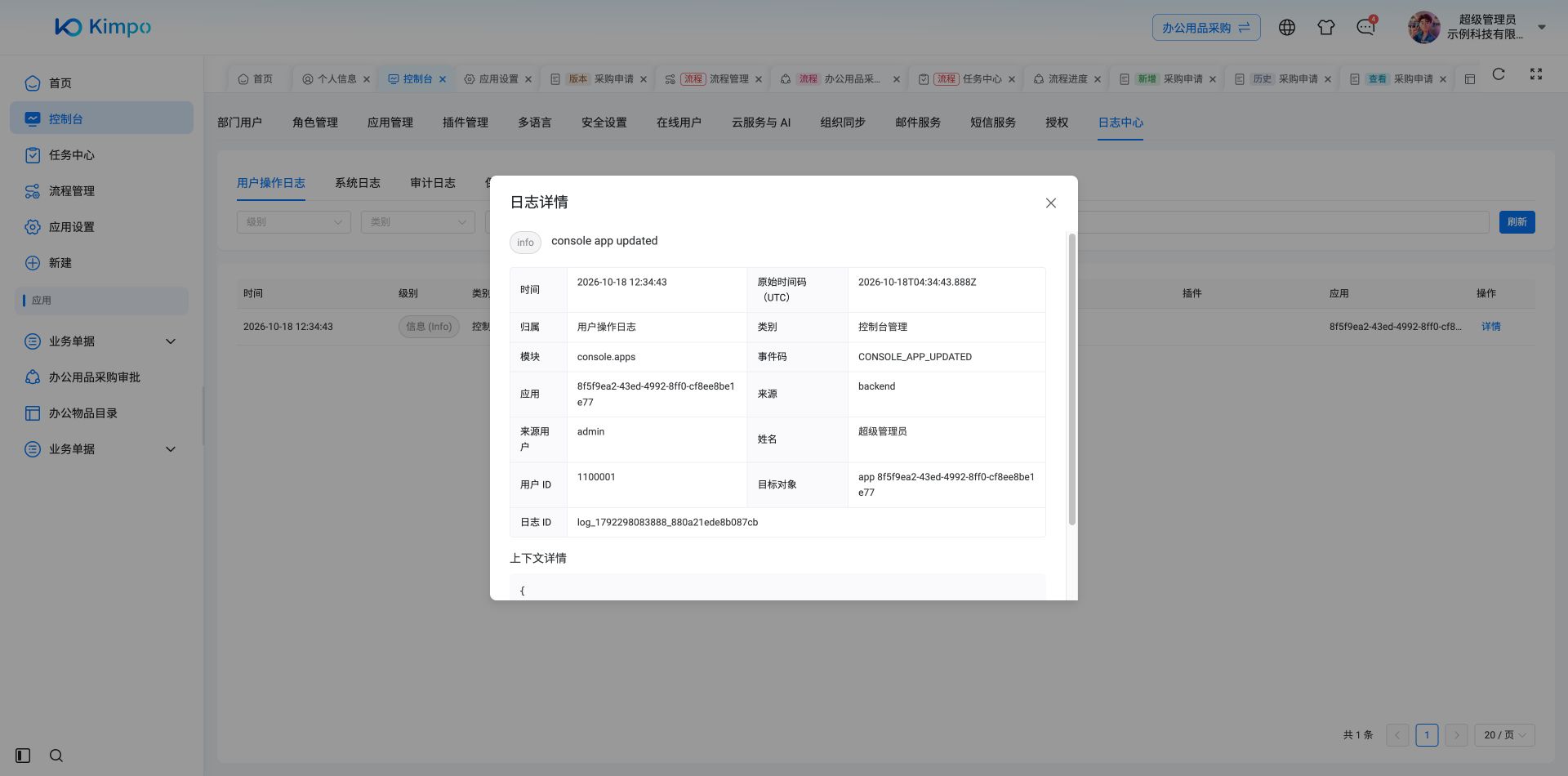Screen dimensions: 1568x776
Task: Expand the second 业务单据 group
Action: click(x=101, y=449)
